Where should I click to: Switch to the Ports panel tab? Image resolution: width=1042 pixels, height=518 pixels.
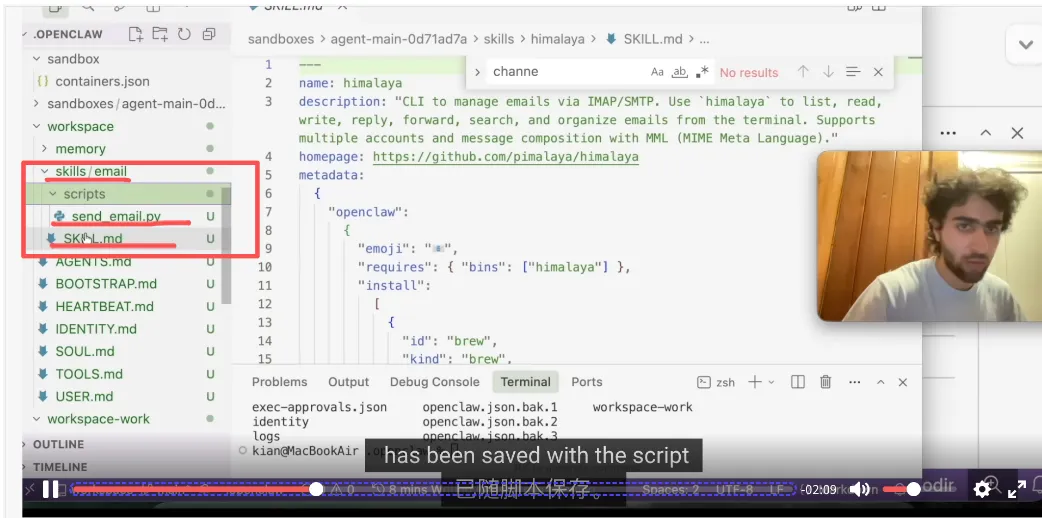[587, 382]
